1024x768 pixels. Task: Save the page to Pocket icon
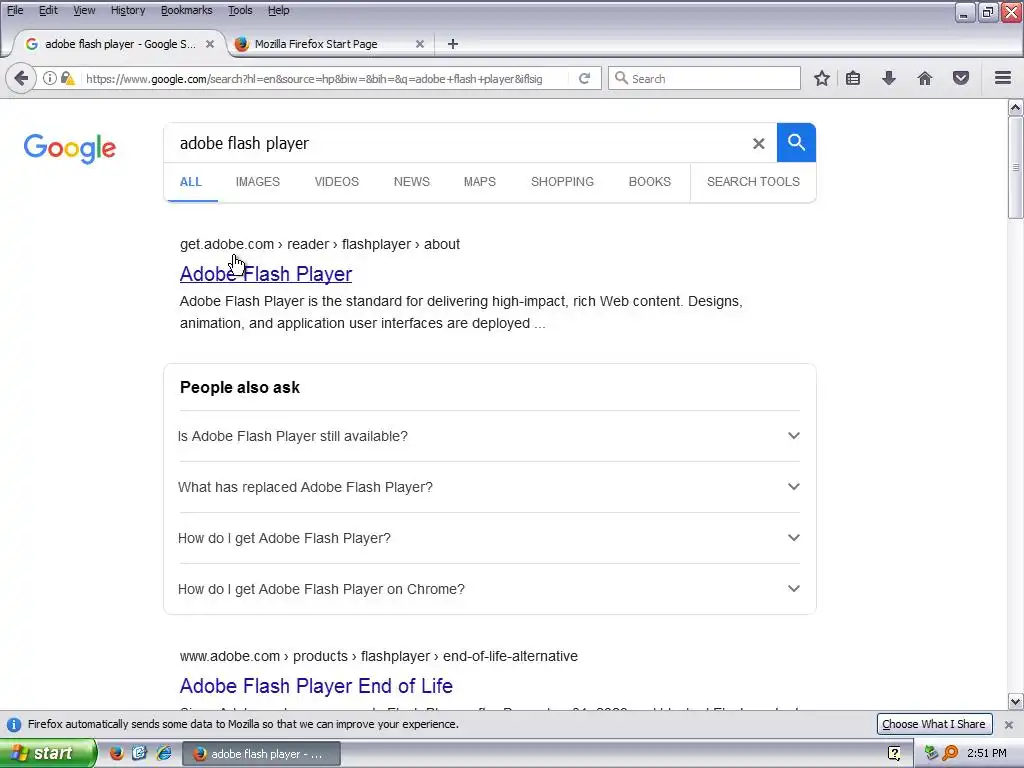[x=961, y=78]
